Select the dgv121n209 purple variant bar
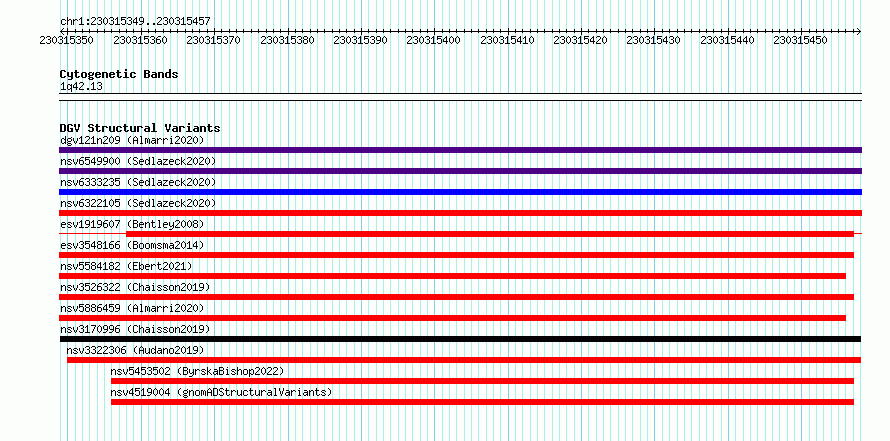890x441 pixels. click(x=460, y=150)
